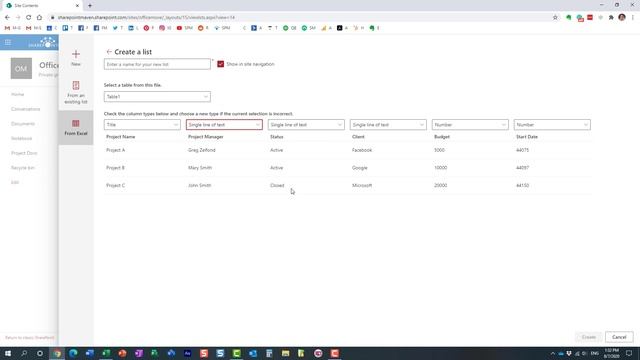Click the Greg Zelfond cell
The width and height of the screenshot is (640, 360).
coord(202,150)
